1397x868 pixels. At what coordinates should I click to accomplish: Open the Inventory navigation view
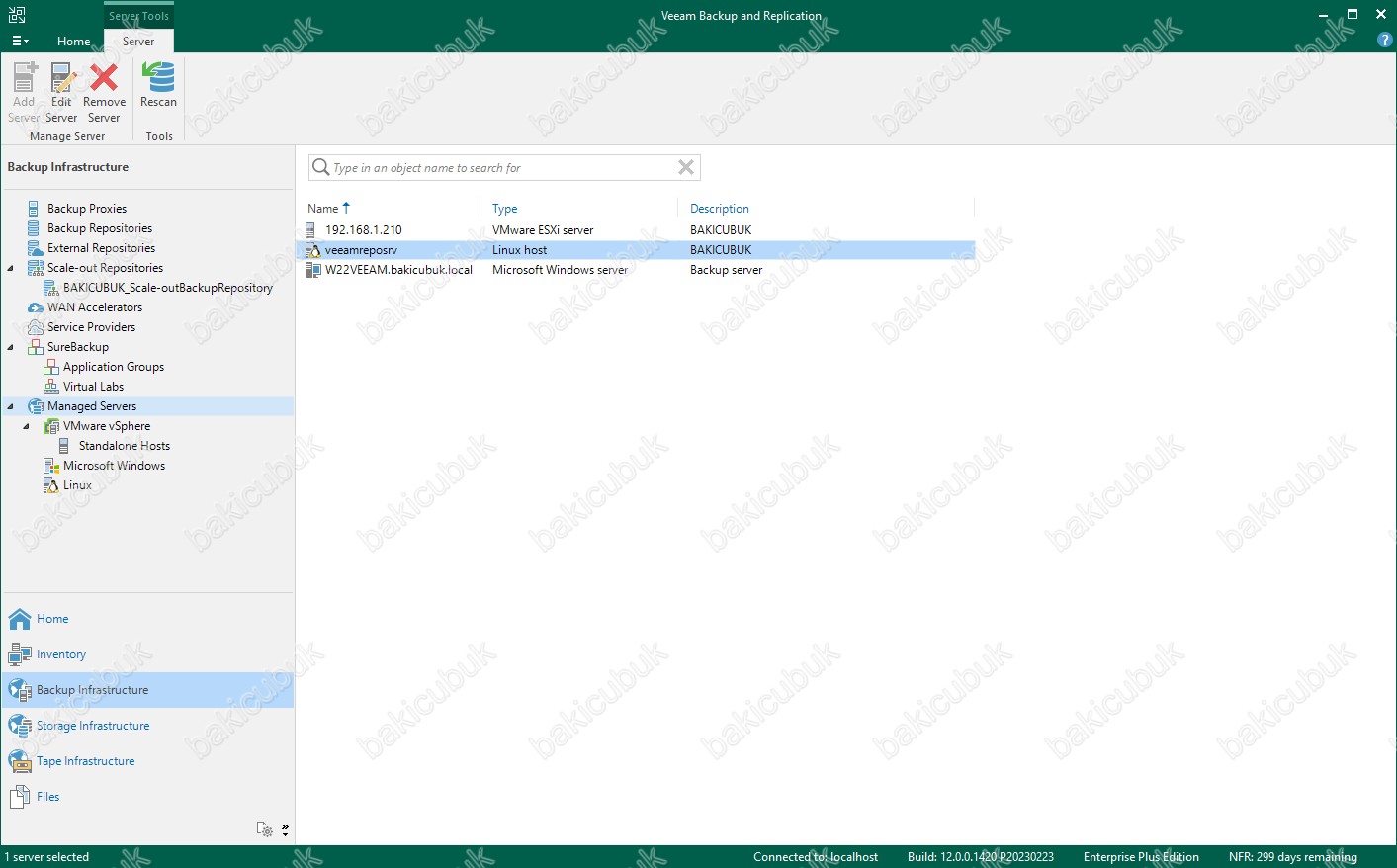coord(148,654)
